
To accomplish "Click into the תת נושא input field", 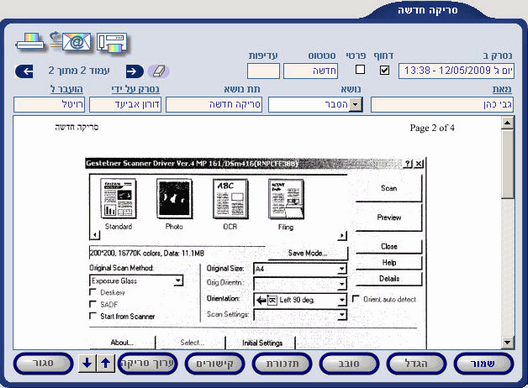I will coord(214,105).
